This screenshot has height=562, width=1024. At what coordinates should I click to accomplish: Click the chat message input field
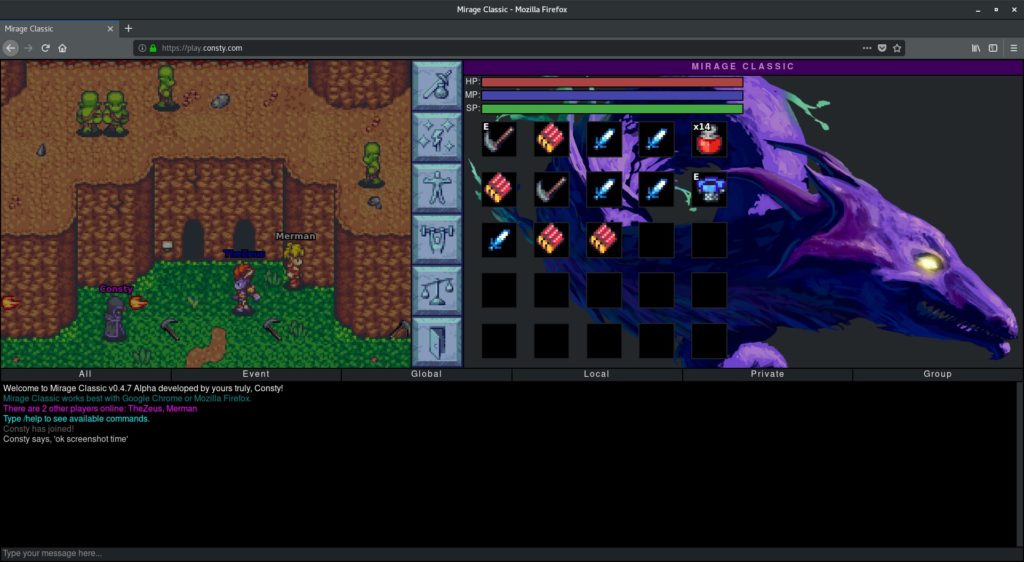coord(500,553)
